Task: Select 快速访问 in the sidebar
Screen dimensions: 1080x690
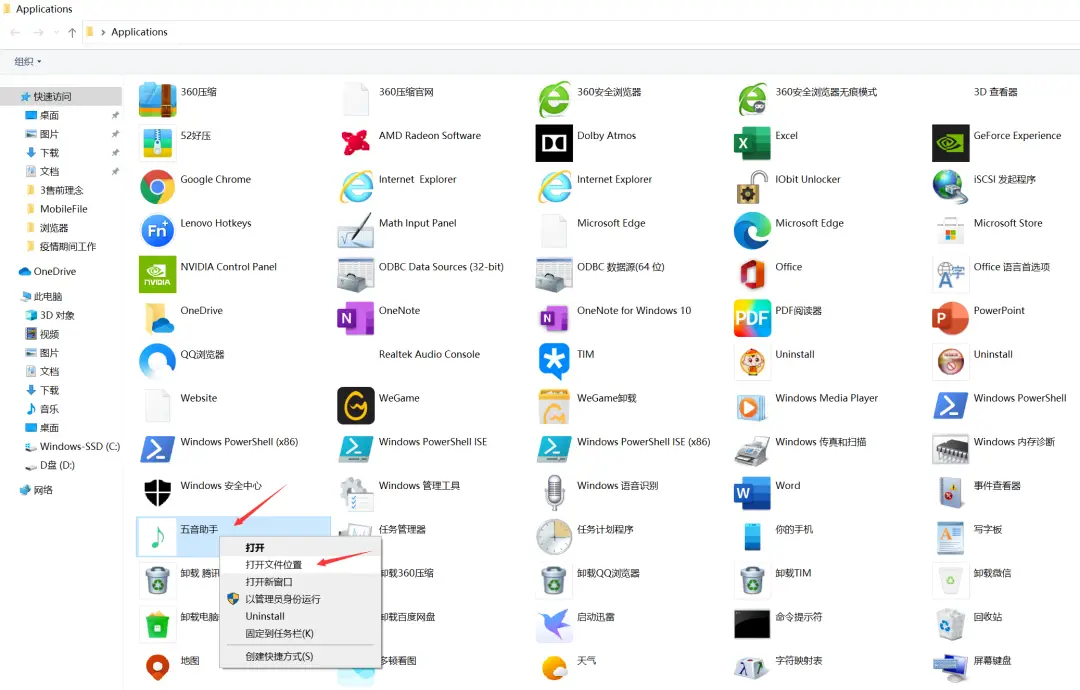Action: [x=61, y=96]
